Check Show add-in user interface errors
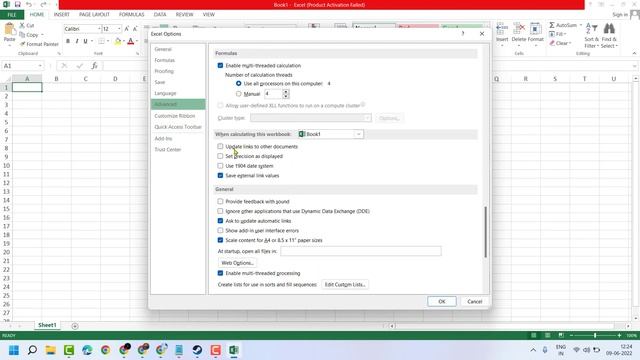The width and height of the screenshot is (640, 360). [220, 231]
